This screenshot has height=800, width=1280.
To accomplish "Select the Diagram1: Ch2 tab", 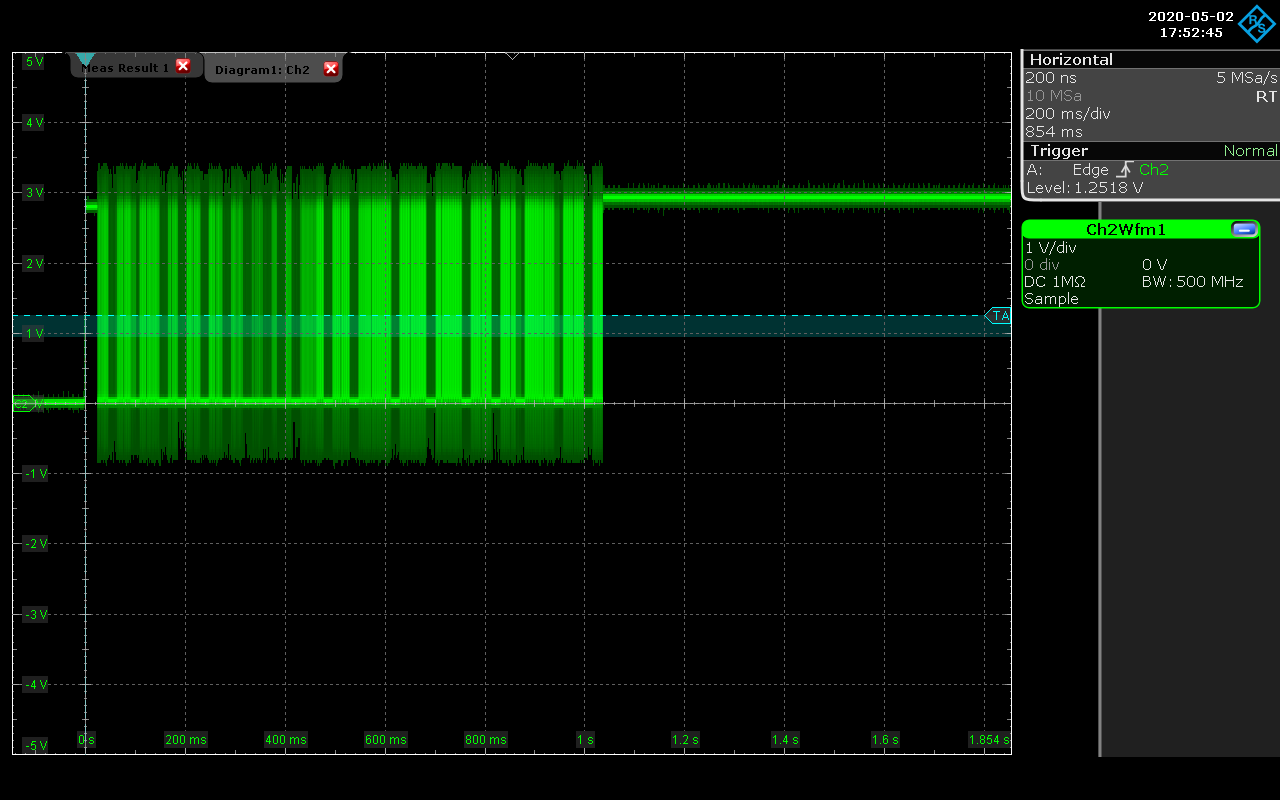I will (261, 69).
